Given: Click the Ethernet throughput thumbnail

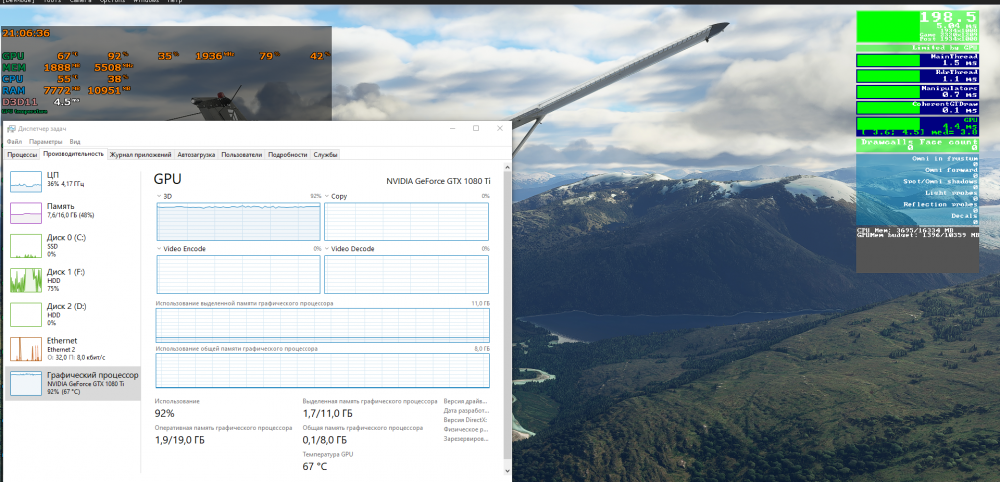Looking at the screenshot, I should coord(26,349).
